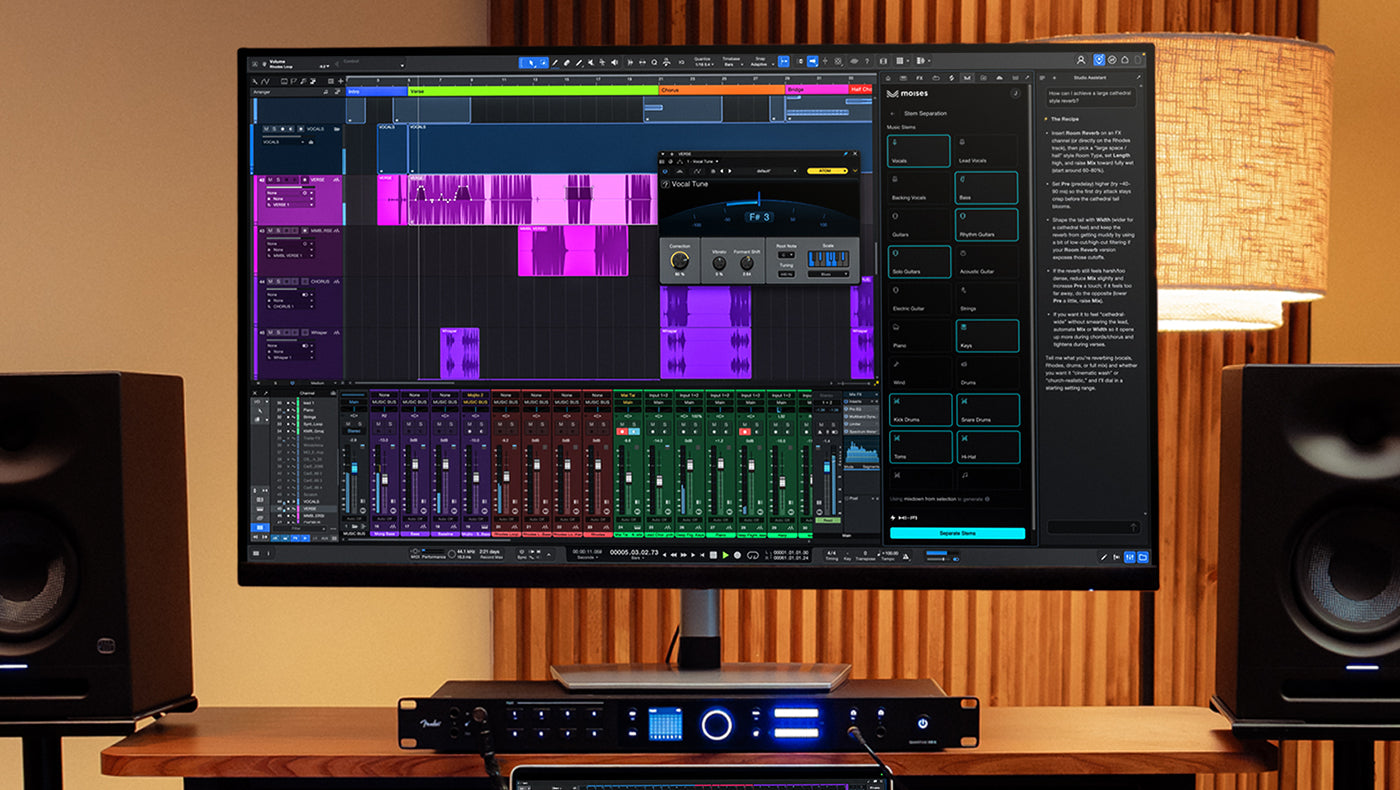Deselect the Bass stem tile
Image resolution: width=1400 pixels, height=790 pixels.
(x=986, y=188)
